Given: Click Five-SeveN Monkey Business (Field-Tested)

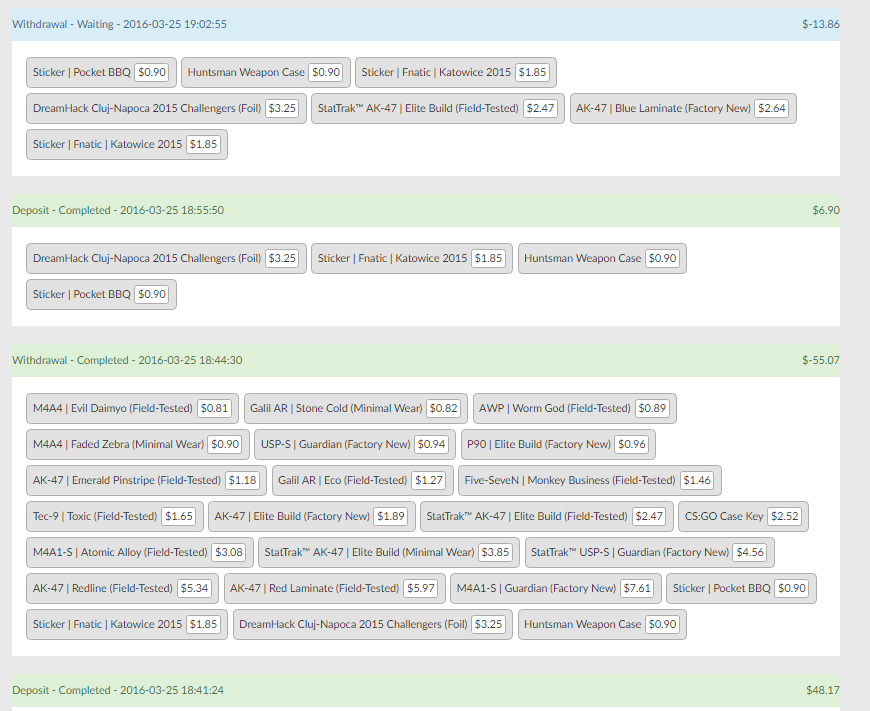Looking at the screenshot, I should [x=590, y=480].
